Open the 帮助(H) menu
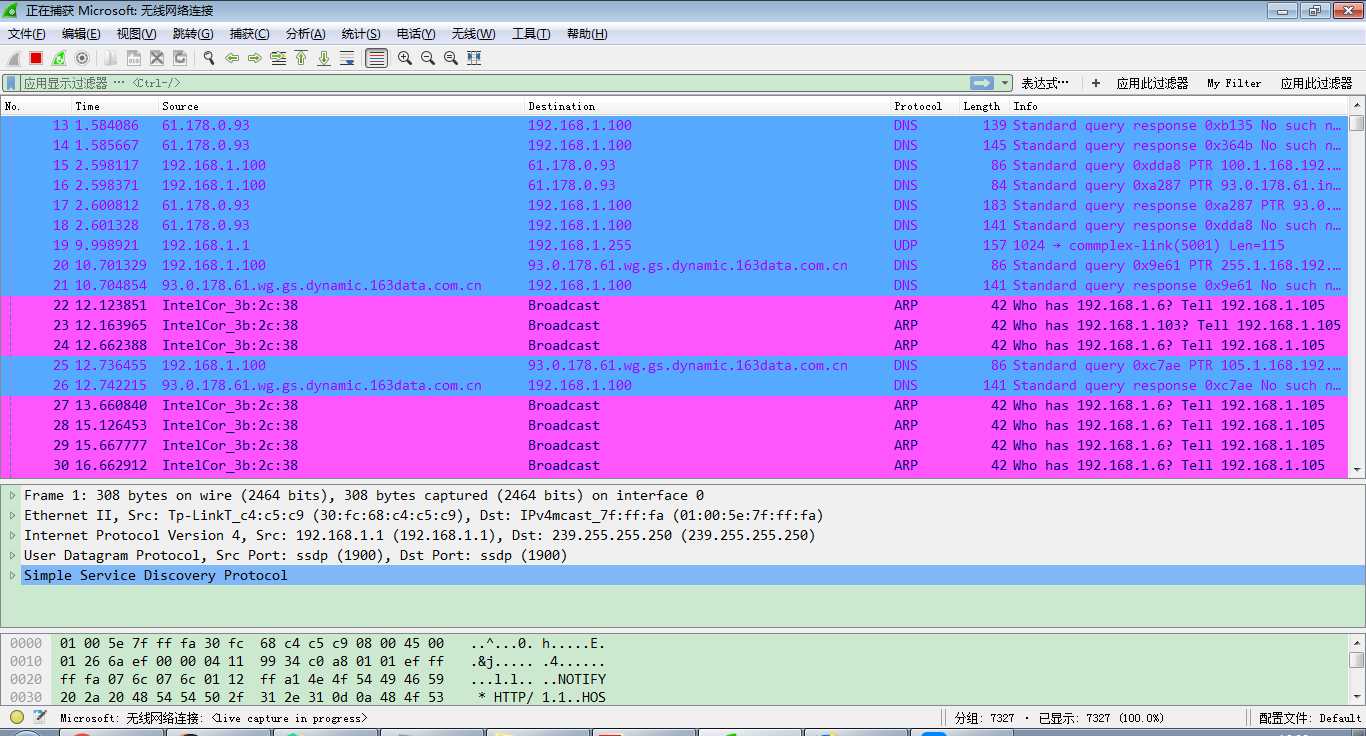 point(587,34)
